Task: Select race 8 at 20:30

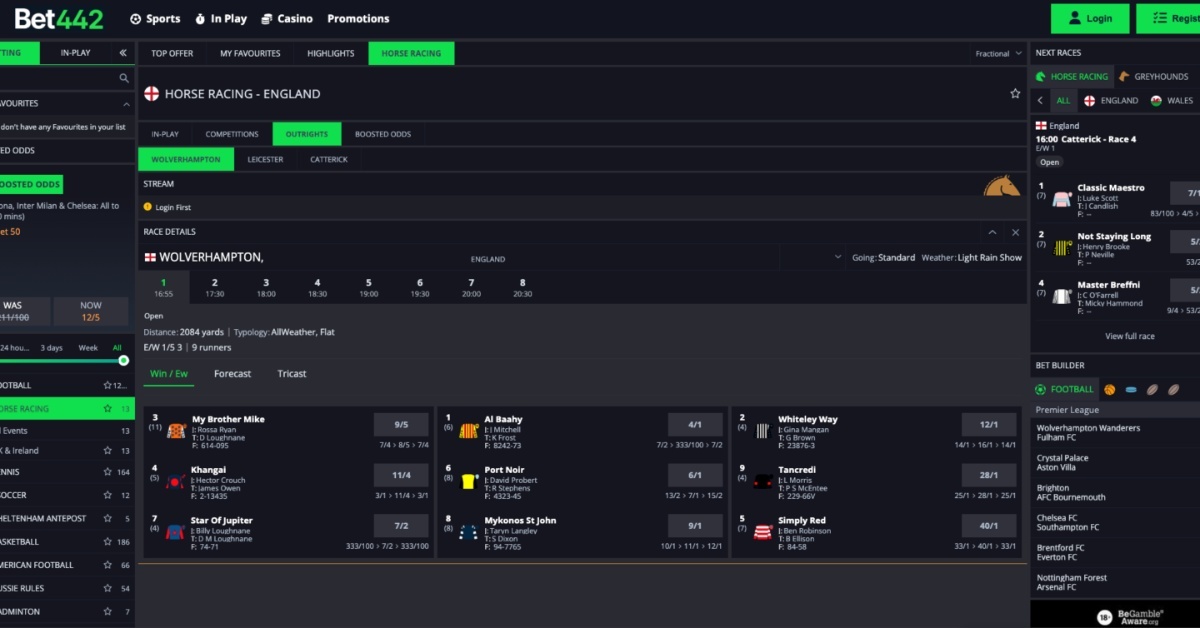Action: tap(522, 288)
